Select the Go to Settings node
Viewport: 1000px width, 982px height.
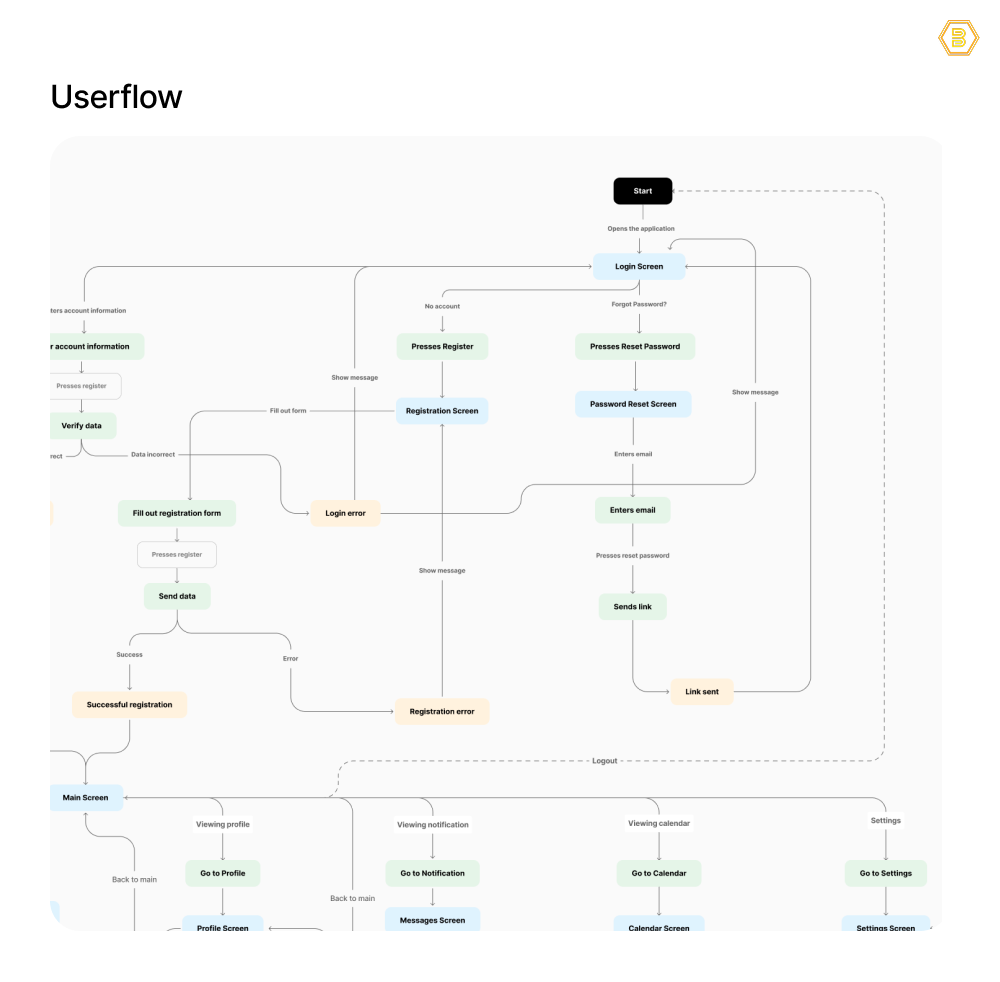point(885,873)
